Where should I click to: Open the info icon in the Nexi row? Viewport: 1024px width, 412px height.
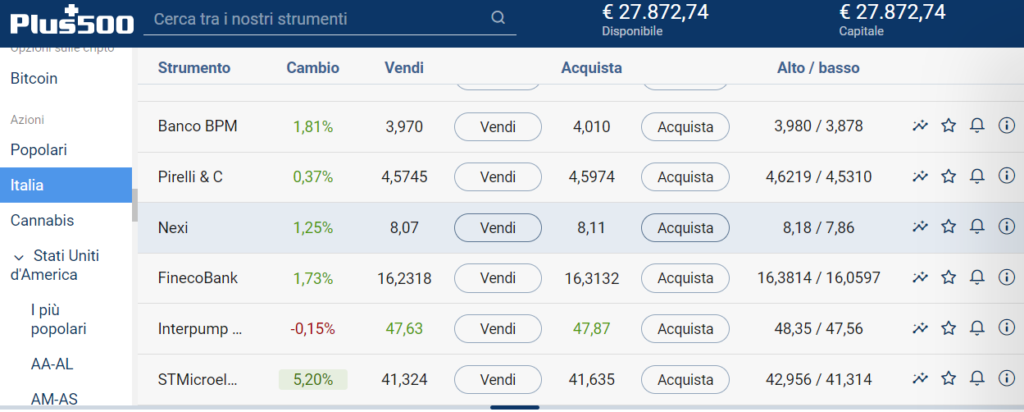click(x=1006, y=227)
